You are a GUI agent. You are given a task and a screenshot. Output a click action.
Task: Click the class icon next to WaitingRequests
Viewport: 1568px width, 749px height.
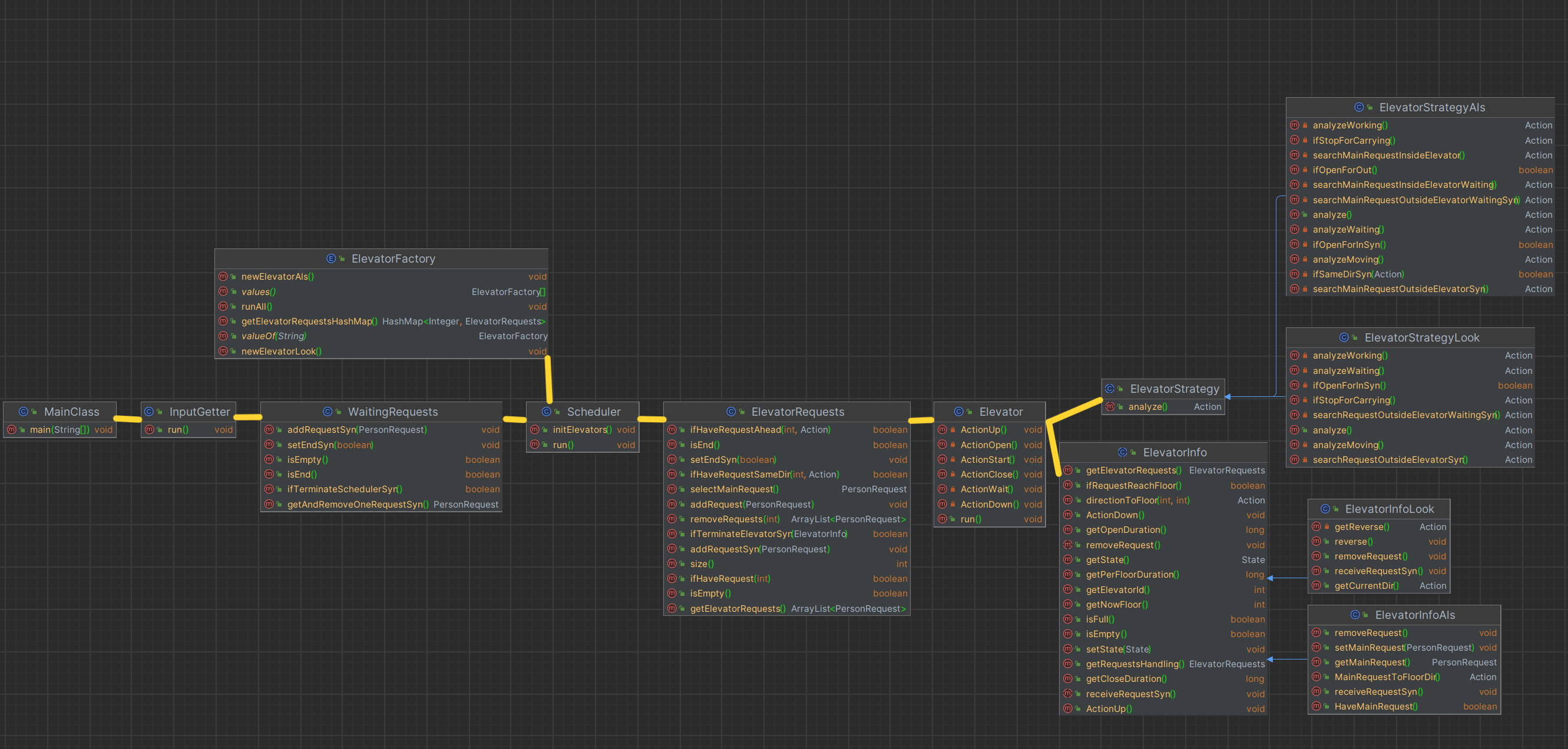(328, 412)
